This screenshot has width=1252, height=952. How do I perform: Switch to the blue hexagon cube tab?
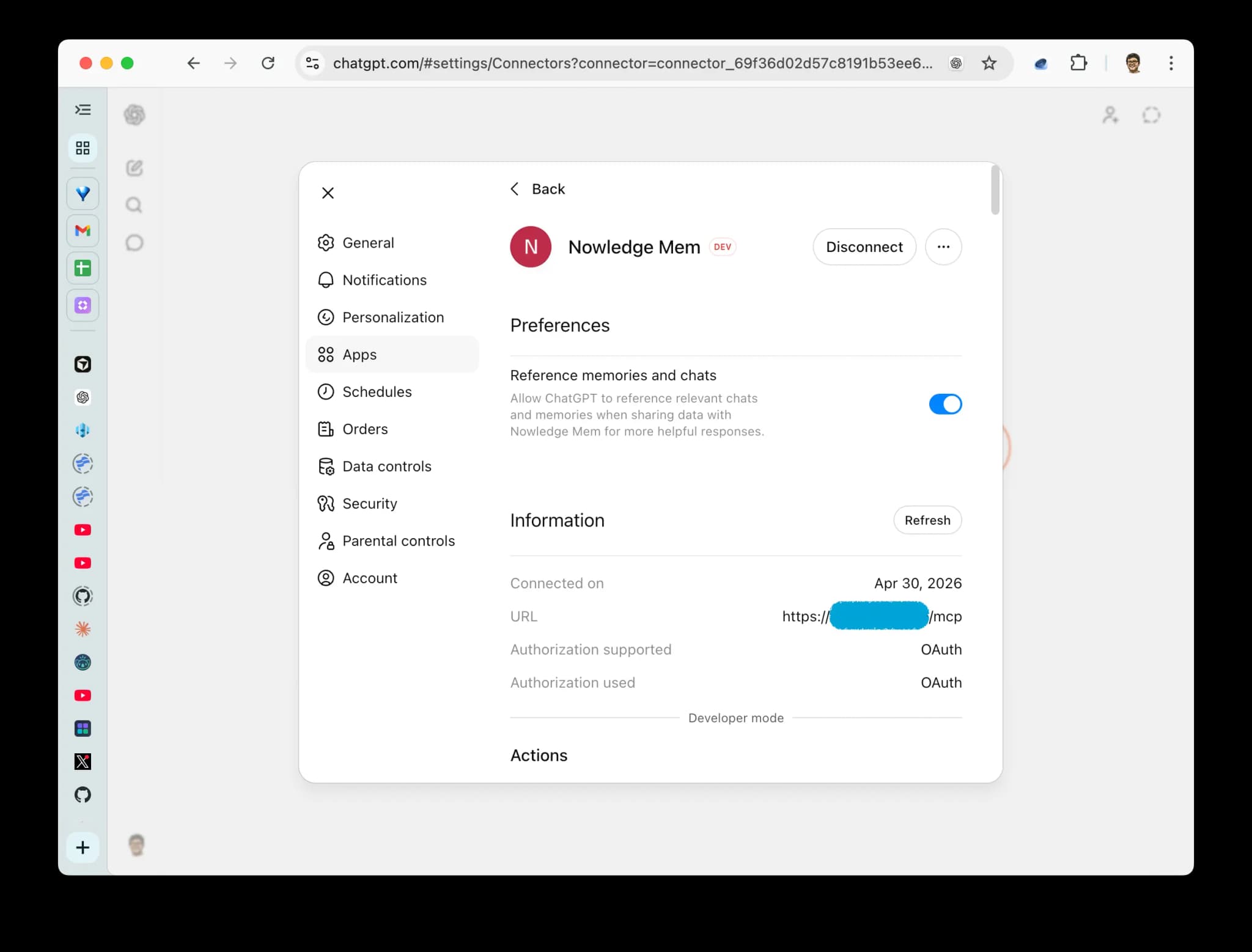point(83,430)
